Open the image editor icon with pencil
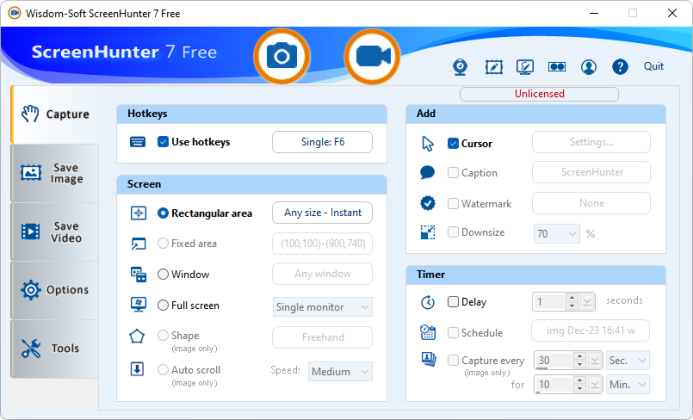Screen dimensions: 693x420 tap(494, 67)
